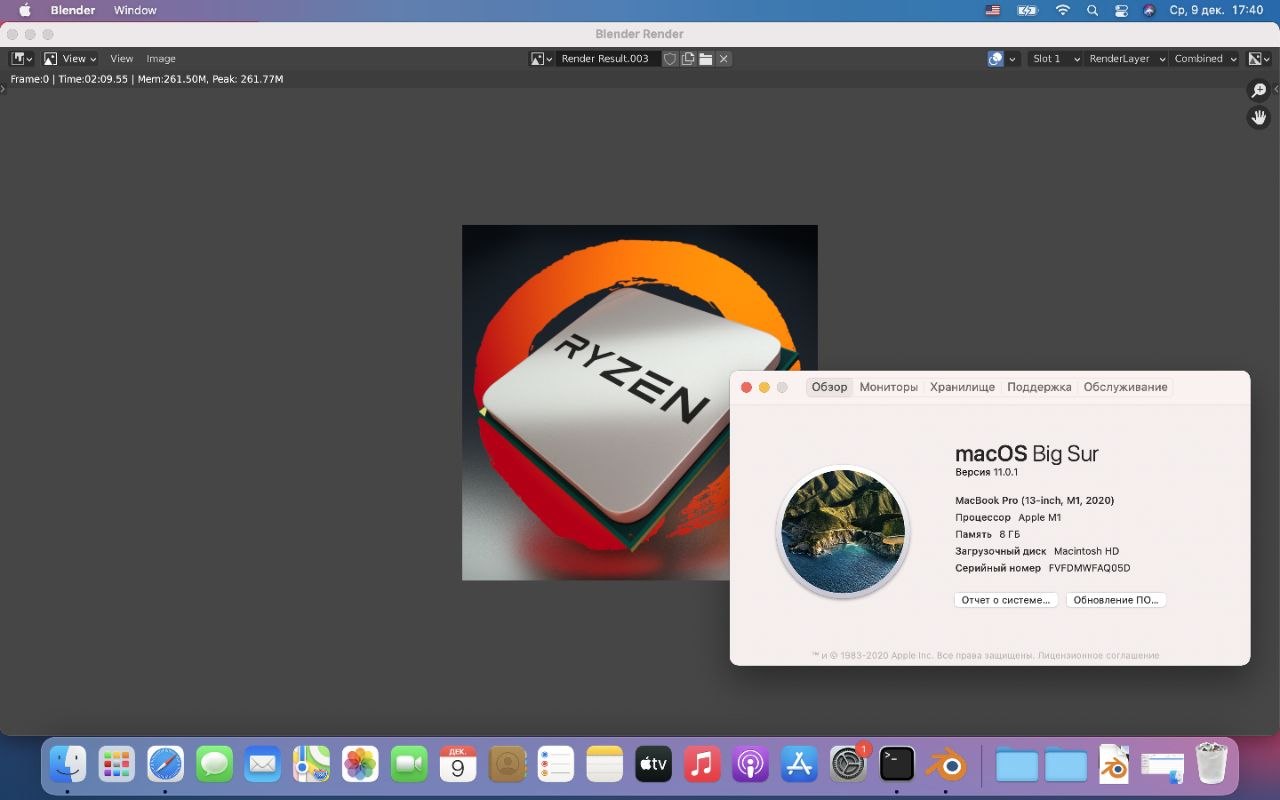Open the Лицензионное соглашение link
Screen dimensions: 1280x800
point(1099,656)
